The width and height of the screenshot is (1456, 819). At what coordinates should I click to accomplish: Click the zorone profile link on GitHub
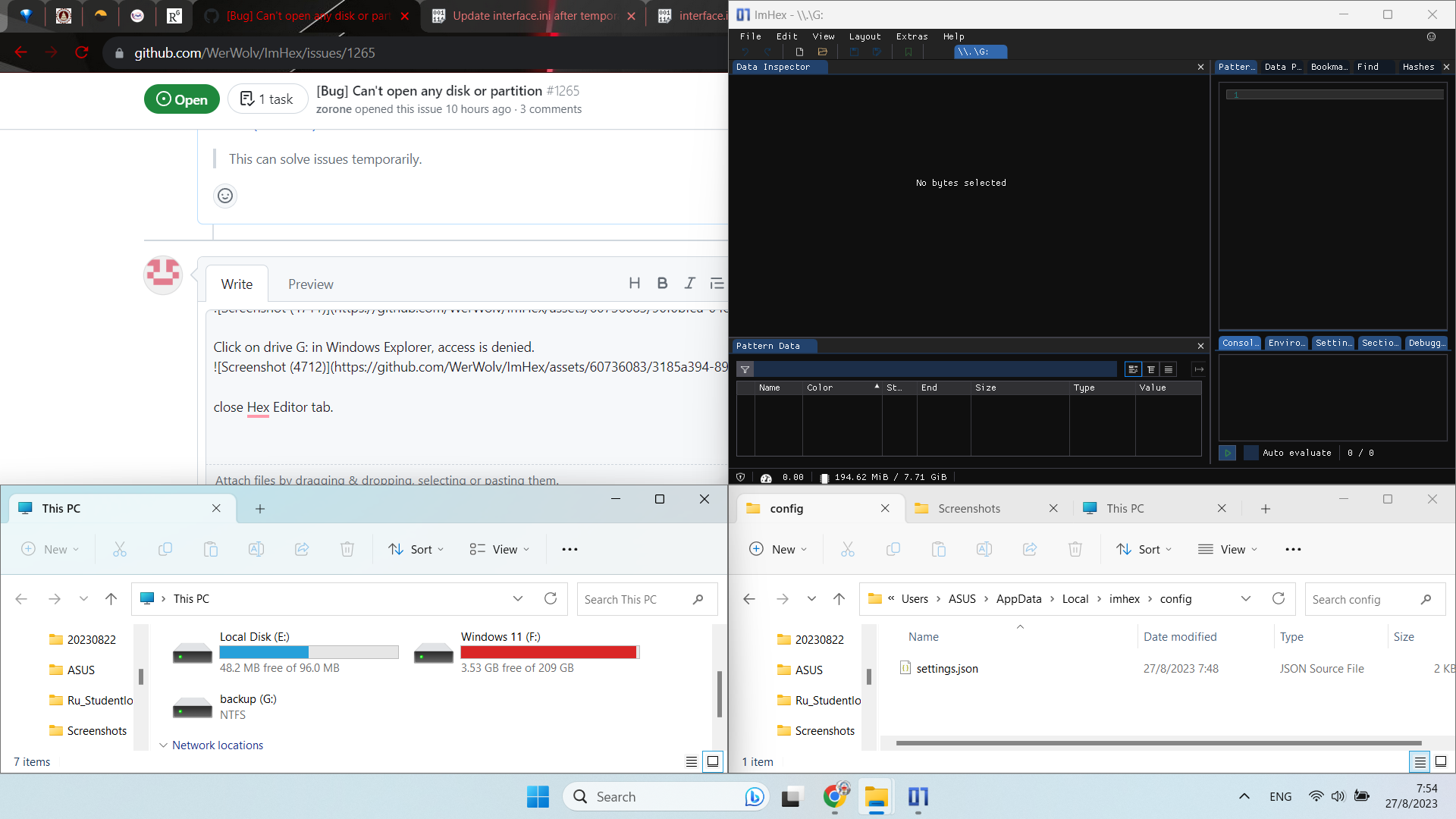point(334,108)
